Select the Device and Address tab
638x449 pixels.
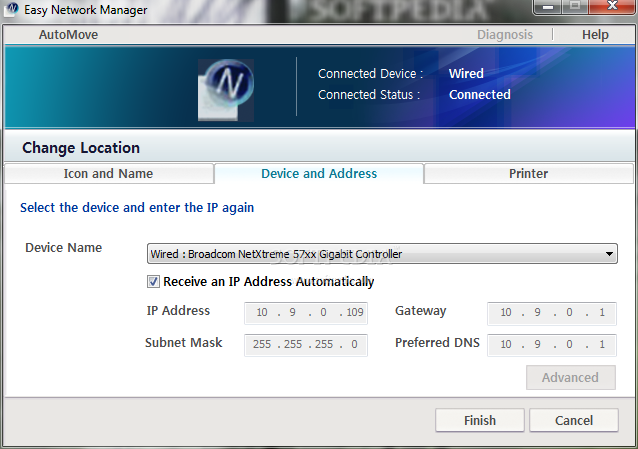click(319, 173)
